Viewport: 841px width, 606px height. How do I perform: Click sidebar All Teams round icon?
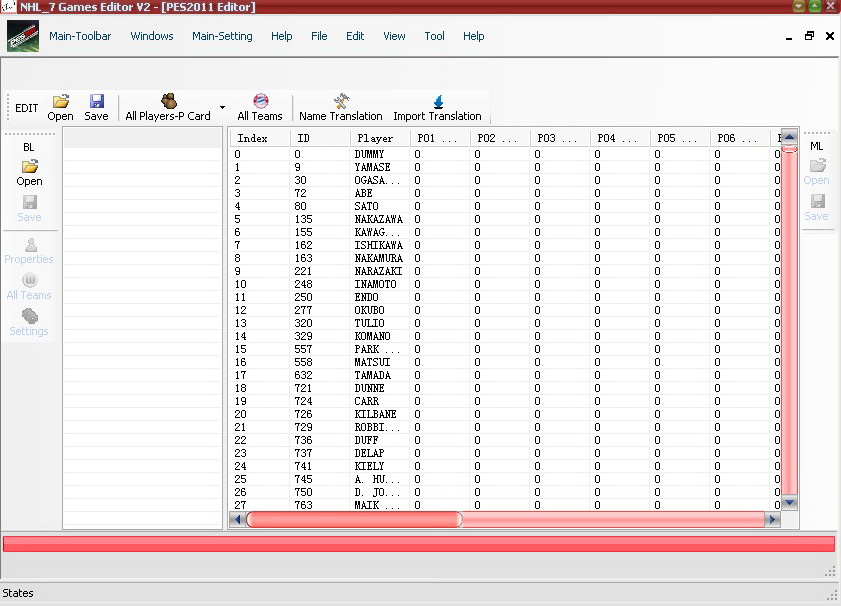click(x=29, y=280)
